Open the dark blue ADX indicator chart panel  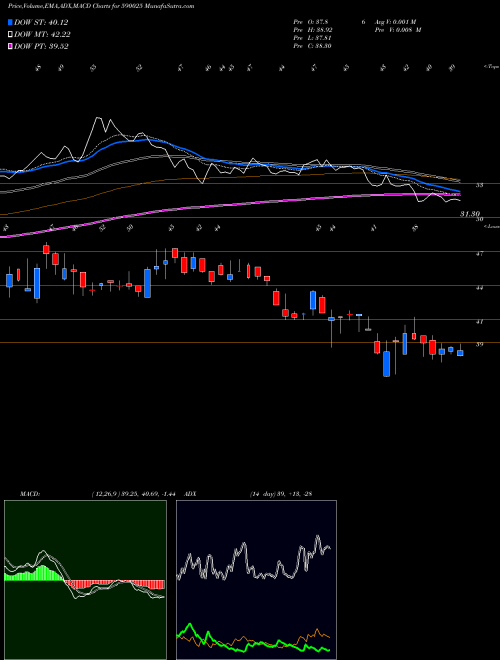(x=256, y=580)
